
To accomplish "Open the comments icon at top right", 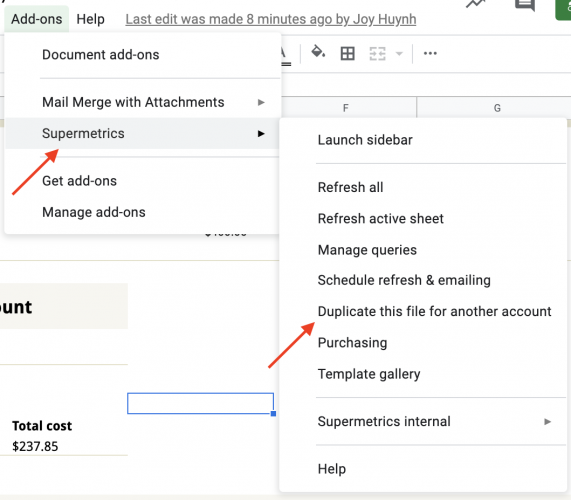I will 525,5.
